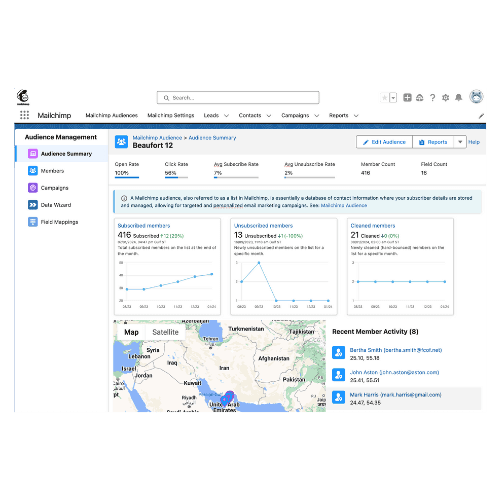Expand the Contacts tab chevron
500x500 pixels.
tap(269, 116)
